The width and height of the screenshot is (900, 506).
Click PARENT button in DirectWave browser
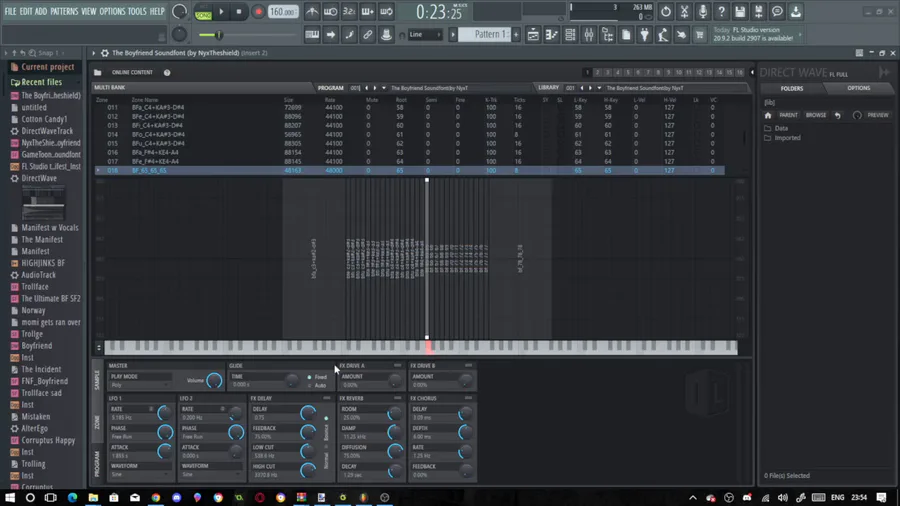tap(788, 115)
